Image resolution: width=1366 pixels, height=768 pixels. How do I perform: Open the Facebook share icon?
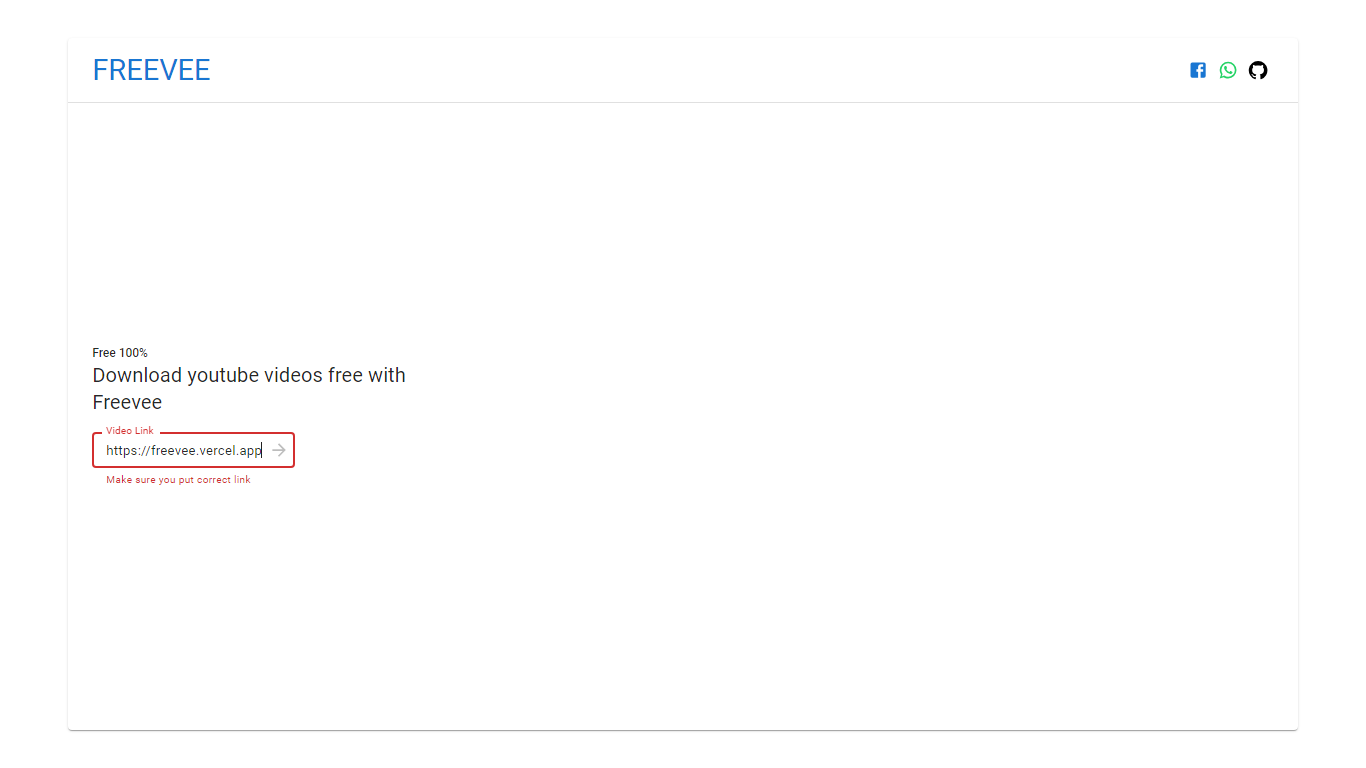pos(1198,70)
